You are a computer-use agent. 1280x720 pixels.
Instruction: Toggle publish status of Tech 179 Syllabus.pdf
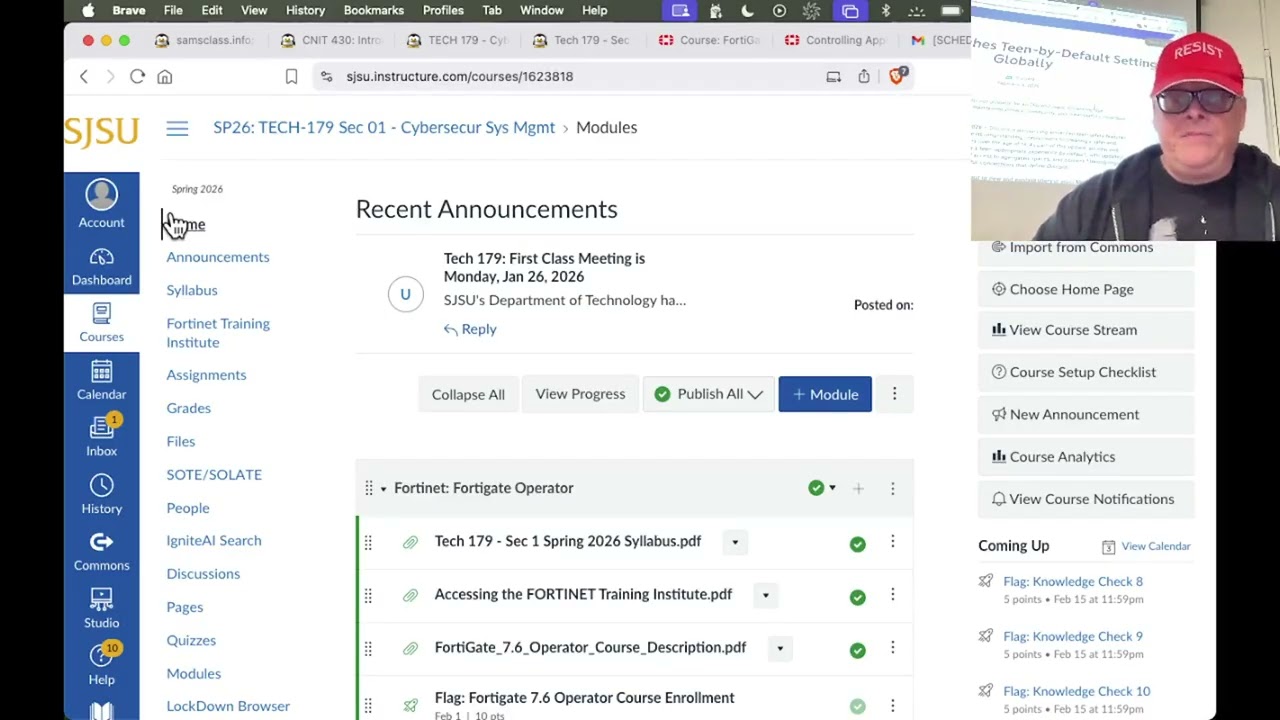click(x=858, y=544)
